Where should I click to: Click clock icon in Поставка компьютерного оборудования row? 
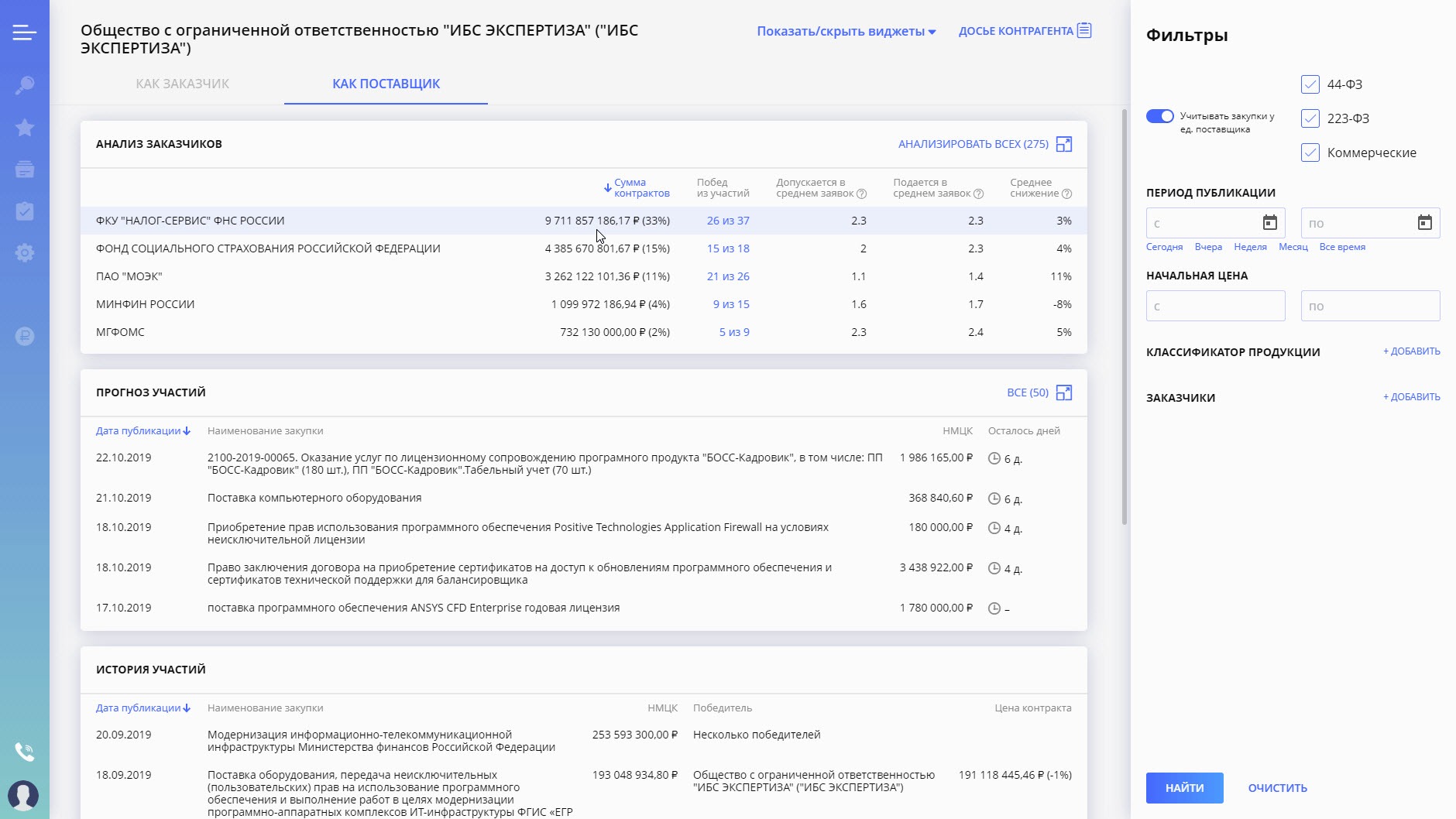click(994, 499)
